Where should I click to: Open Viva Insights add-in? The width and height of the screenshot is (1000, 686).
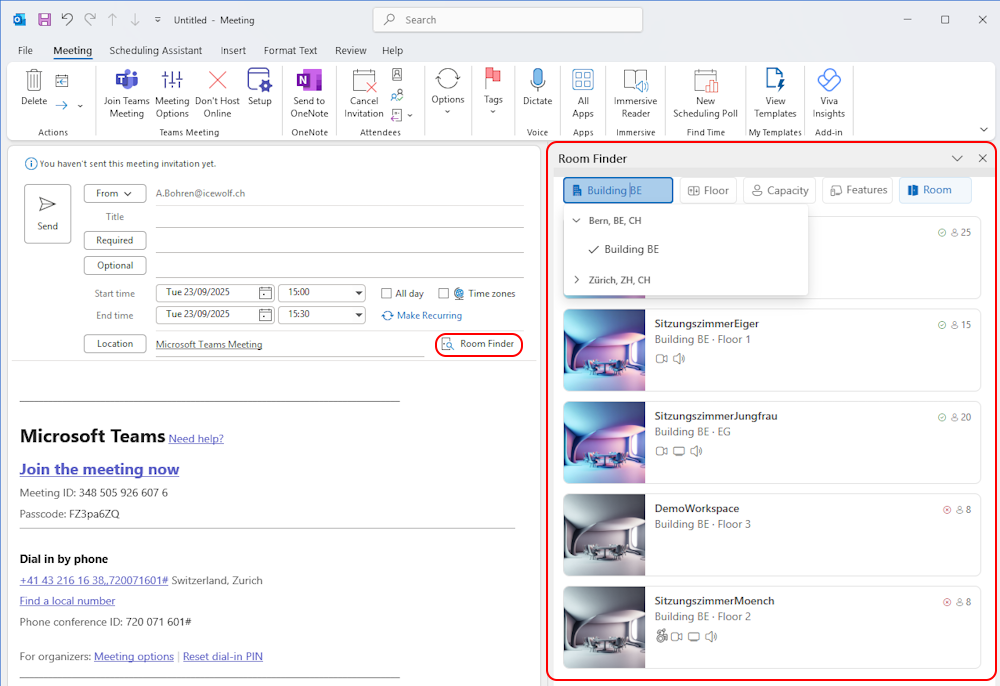pyautogui.click(x=829, y=94)
